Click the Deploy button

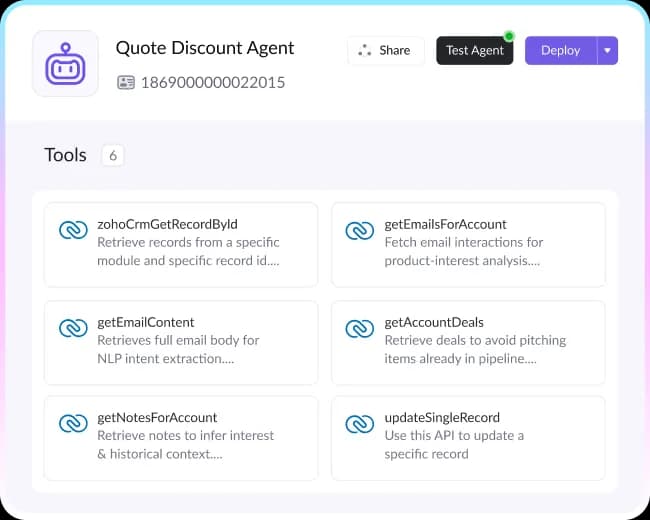click(x=561, y=51)
